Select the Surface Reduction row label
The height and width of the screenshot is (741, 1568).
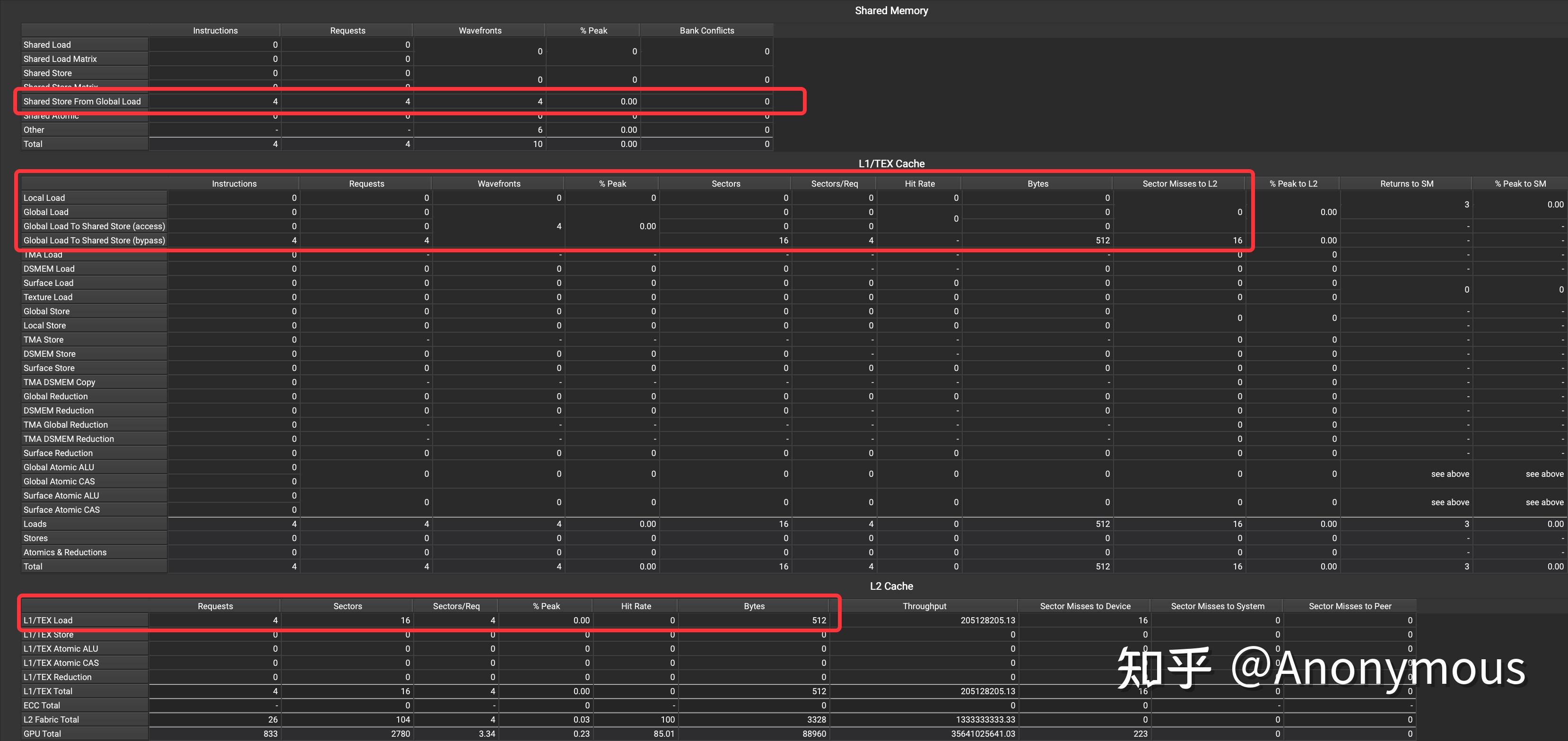click(59, 453)
